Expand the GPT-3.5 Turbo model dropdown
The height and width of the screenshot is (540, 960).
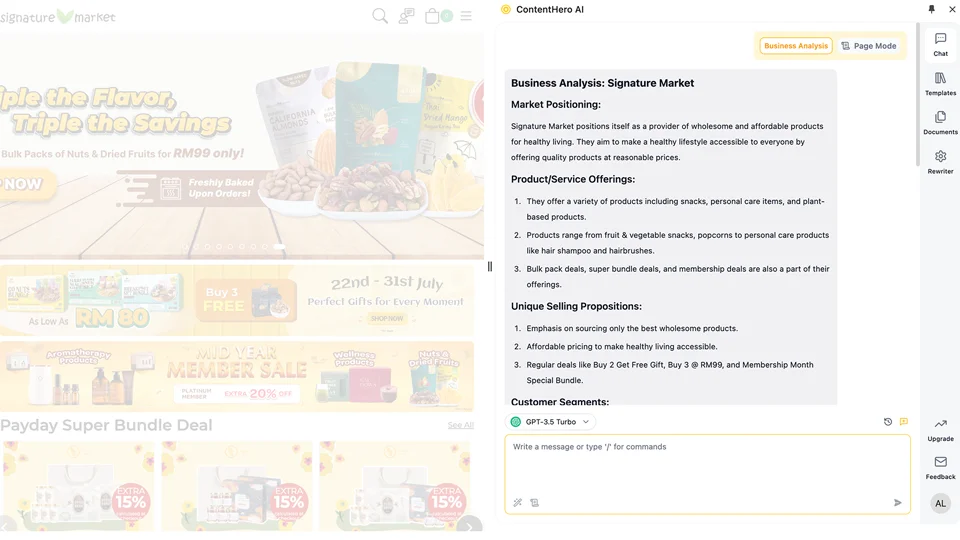pyautogui.click(x=551, y=422)
